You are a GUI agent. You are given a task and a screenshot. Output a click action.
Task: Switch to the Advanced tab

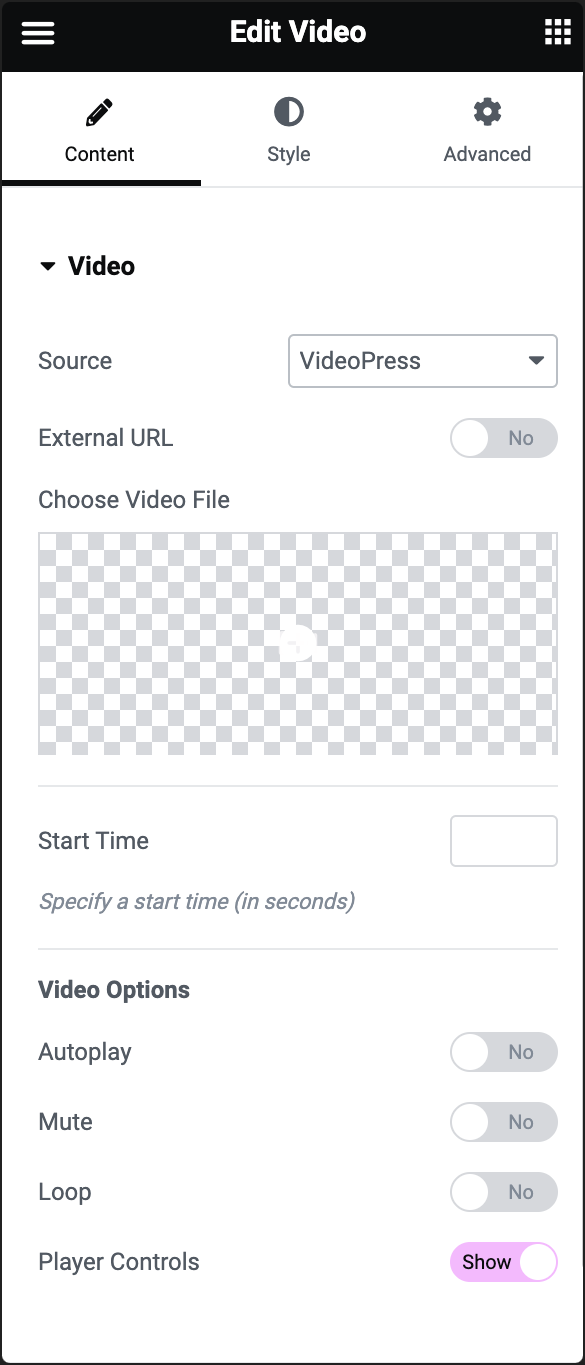click(487, 130)
